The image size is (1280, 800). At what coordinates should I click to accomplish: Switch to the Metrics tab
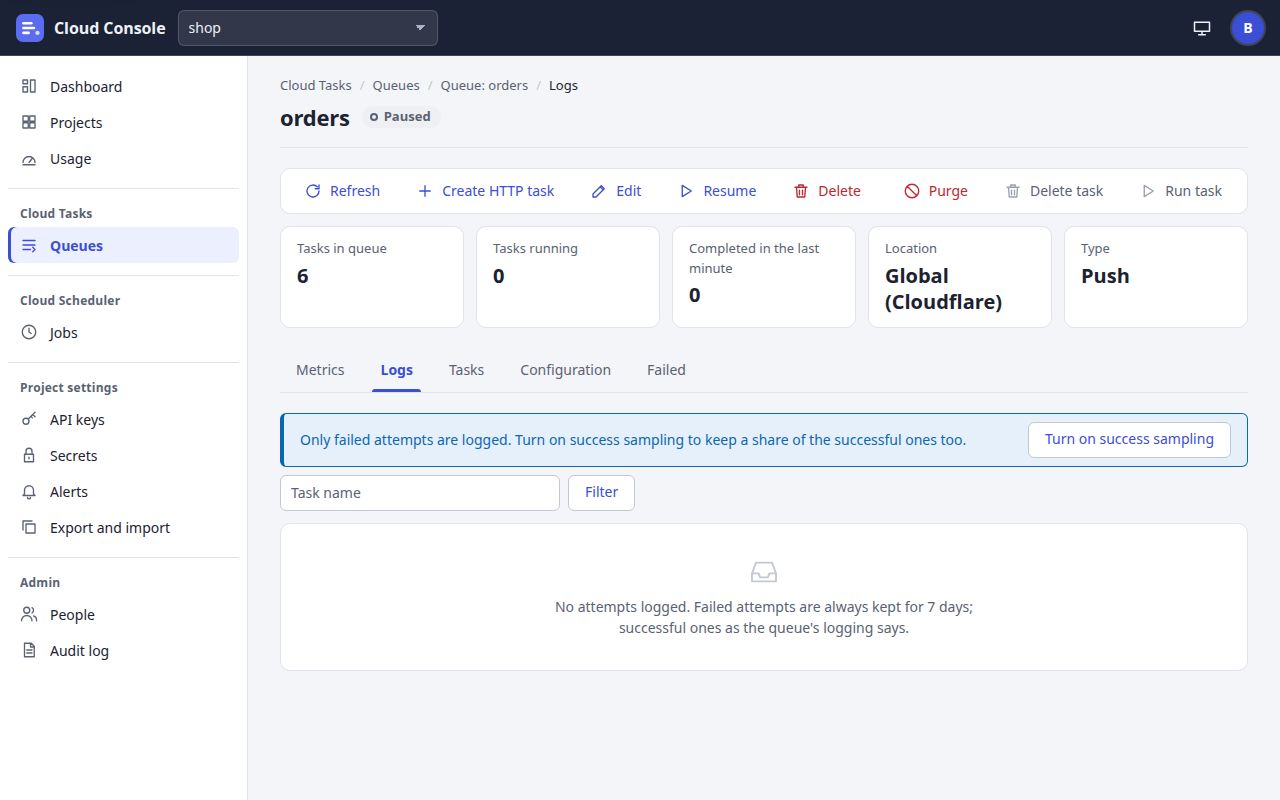coord(320,370)
